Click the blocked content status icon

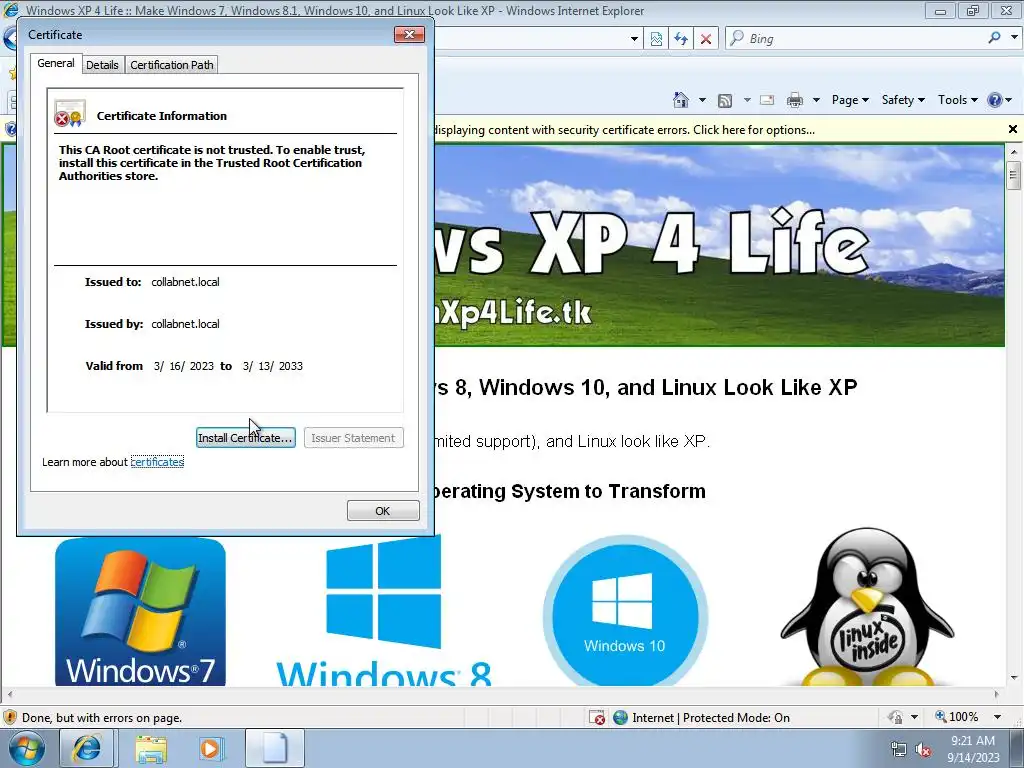pyautogui.click(x=597, y=718)
